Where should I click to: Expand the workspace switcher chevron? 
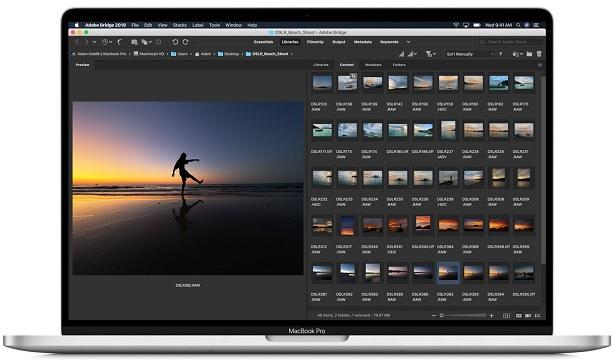(408, 42)
